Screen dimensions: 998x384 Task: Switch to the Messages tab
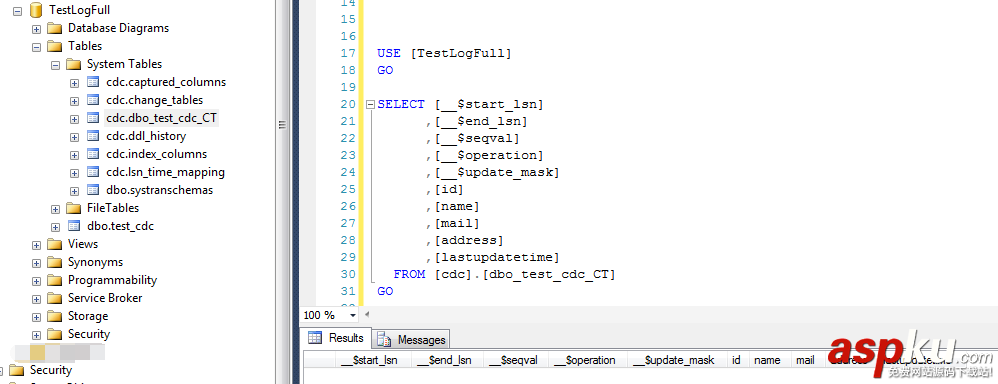point(411,339)
